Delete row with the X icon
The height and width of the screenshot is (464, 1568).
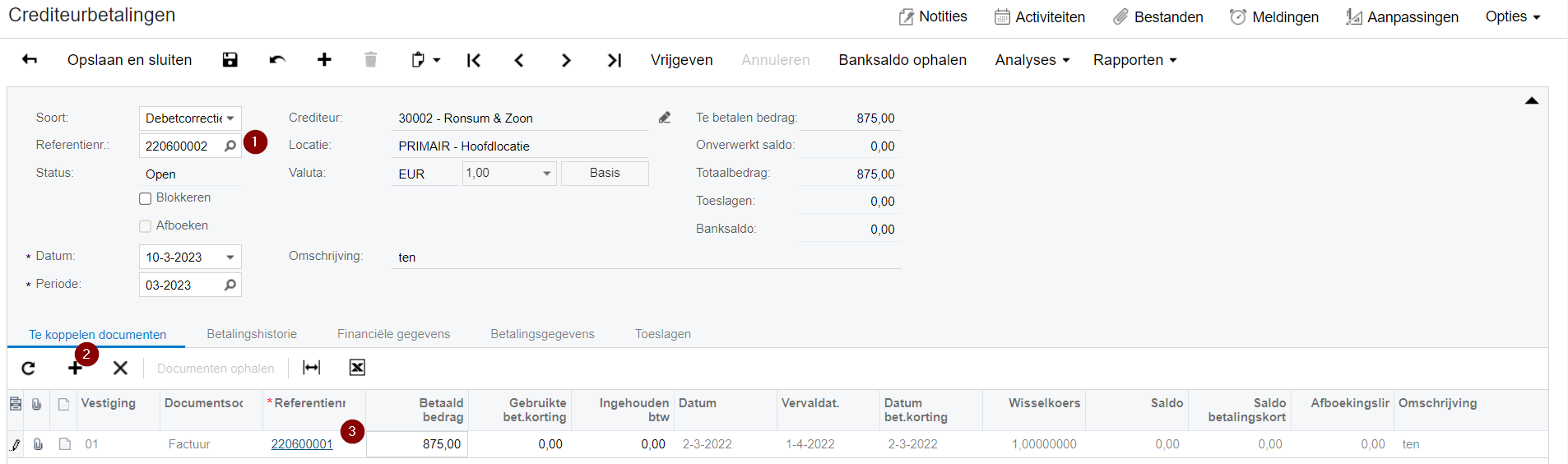120,368
